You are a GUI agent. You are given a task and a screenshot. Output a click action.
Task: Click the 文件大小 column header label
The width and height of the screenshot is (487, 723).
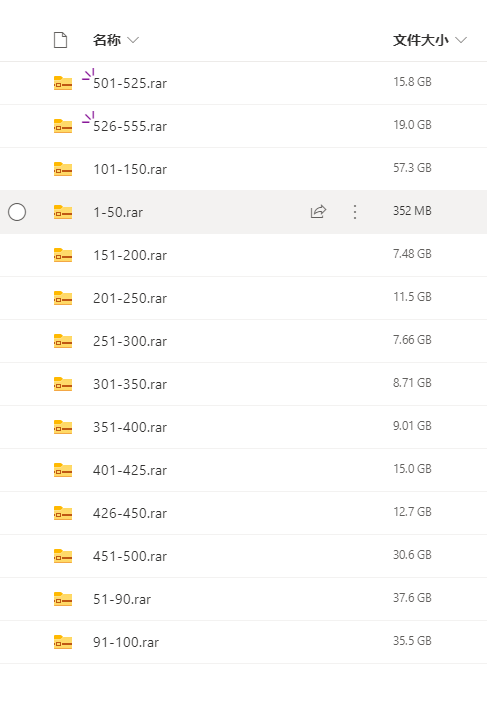coord(421,40)
